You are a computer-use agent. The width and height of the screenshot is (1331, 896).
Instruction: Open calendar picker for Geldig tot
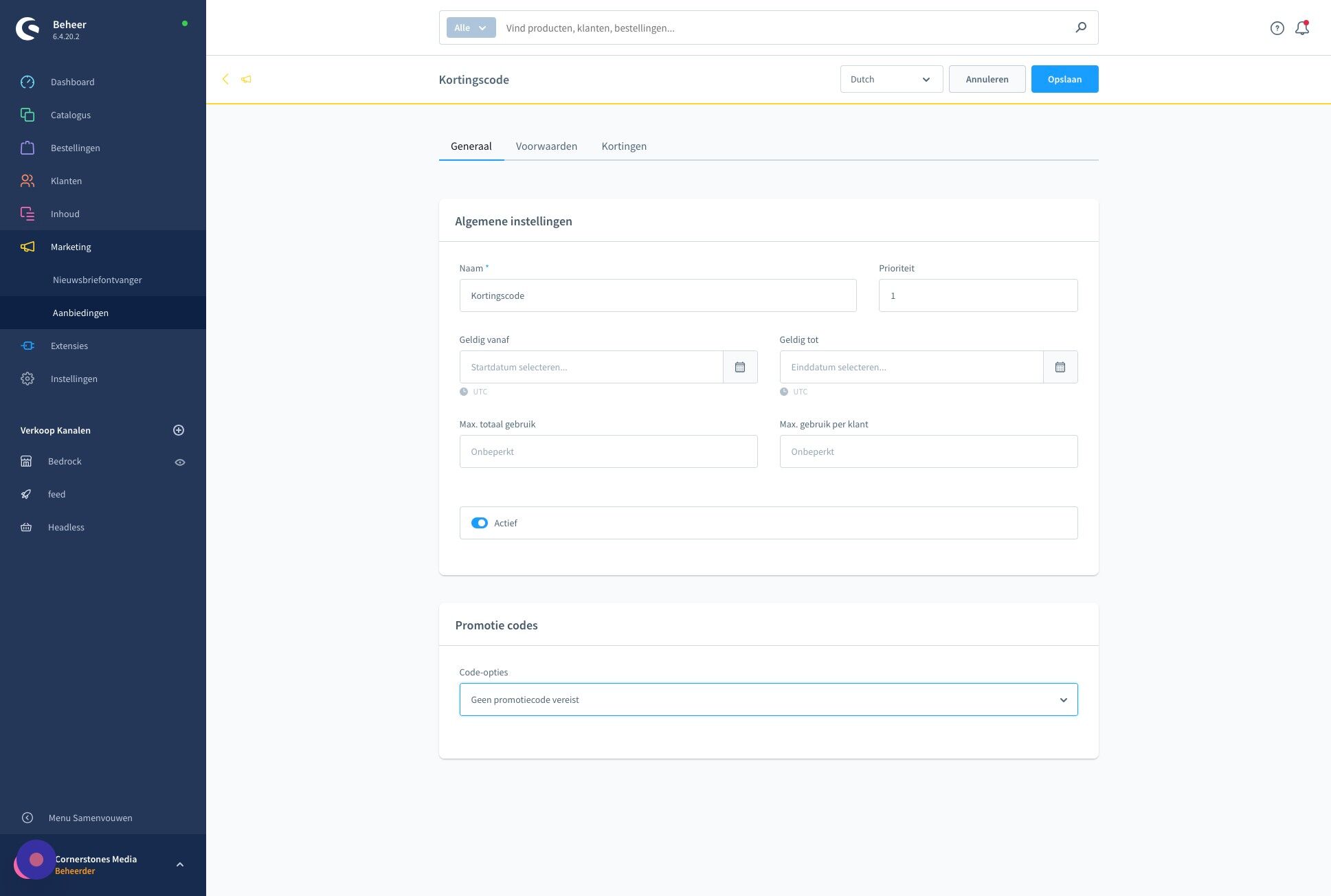coord(1060,367)
